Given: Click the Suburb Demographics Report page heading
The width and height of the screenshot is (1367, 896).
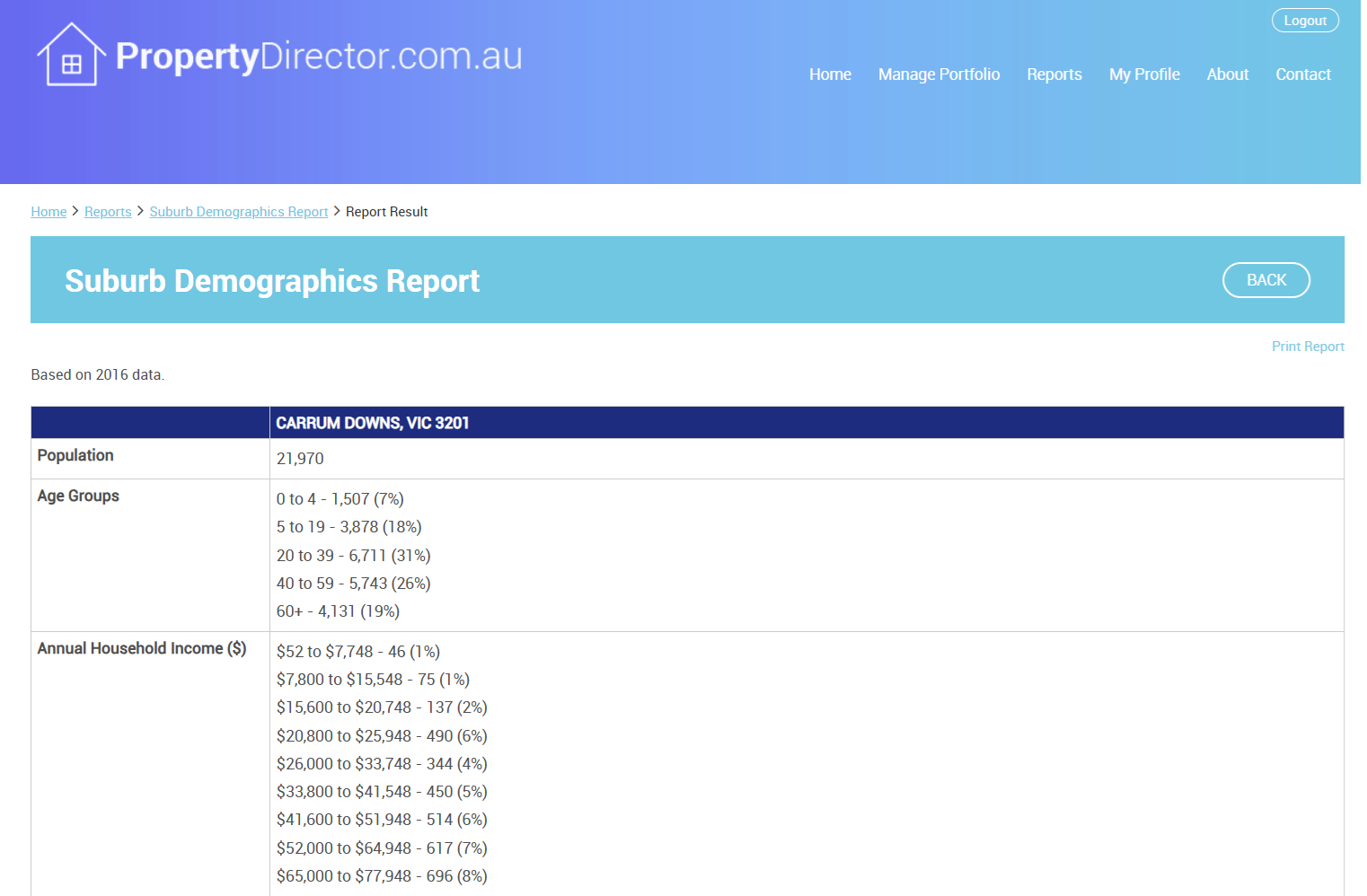Looking at the screenshot, I should (272, 281).
